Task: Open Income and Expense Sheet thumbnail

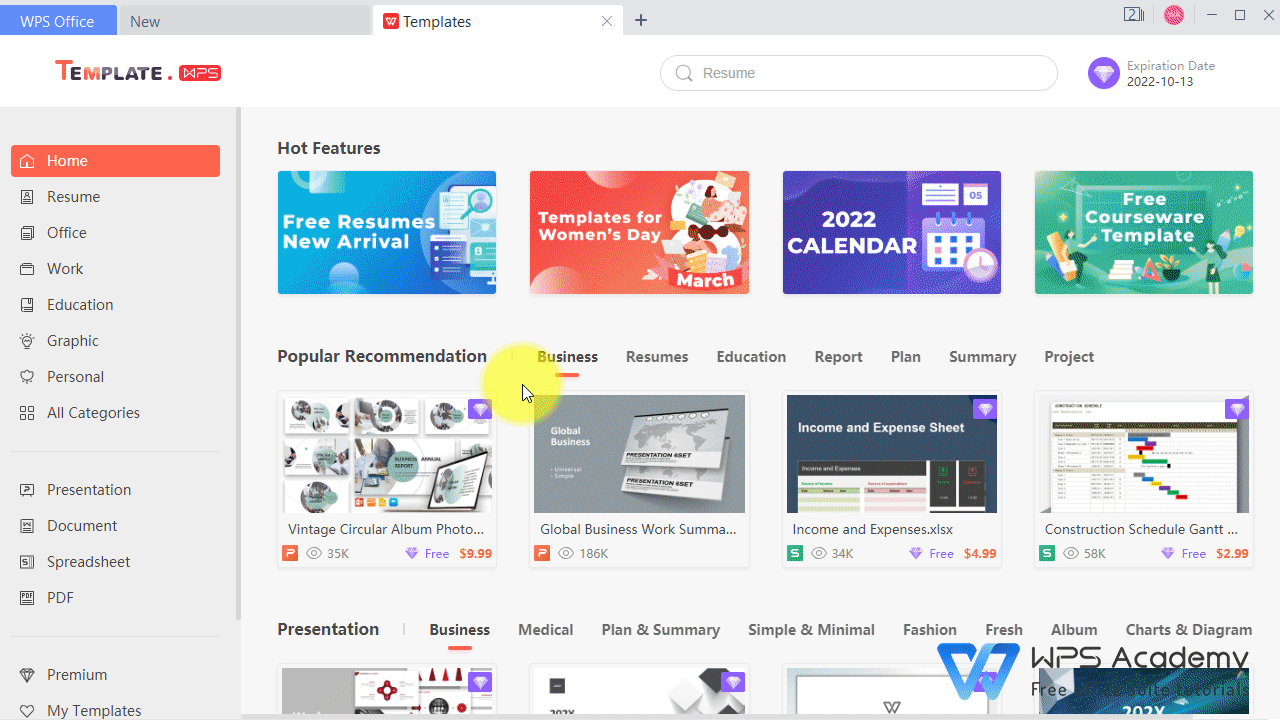Action: 892,453
